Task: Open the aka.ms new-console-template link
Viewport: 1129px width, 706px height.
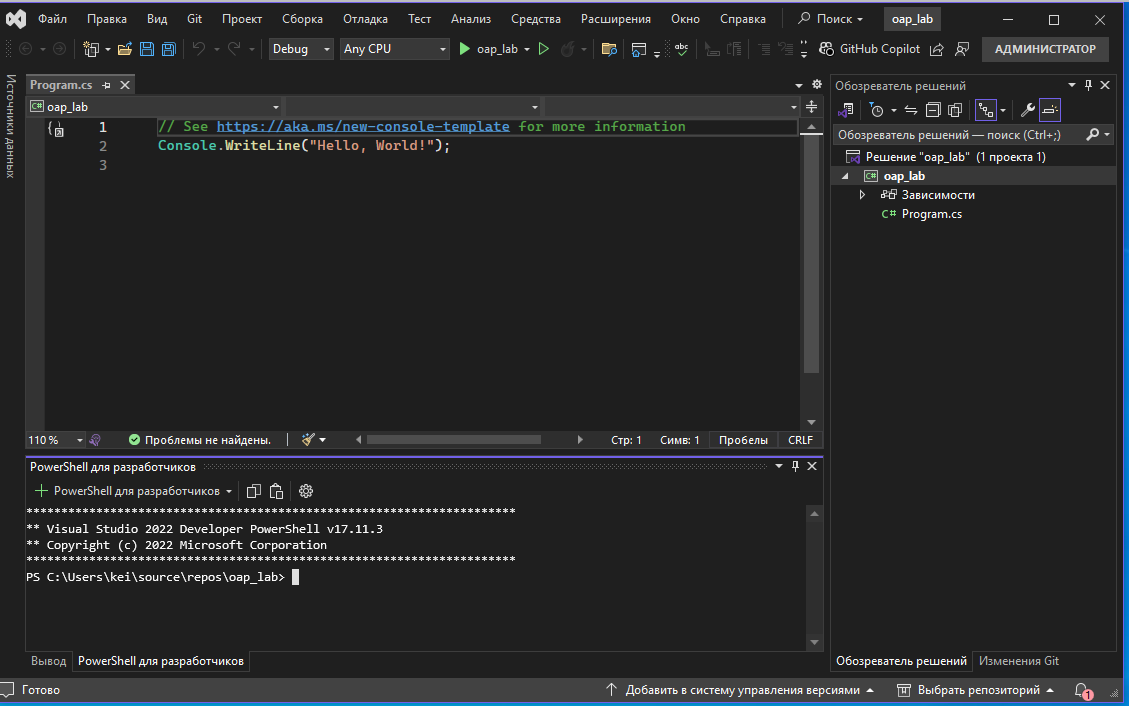Action: pos(363,127)
